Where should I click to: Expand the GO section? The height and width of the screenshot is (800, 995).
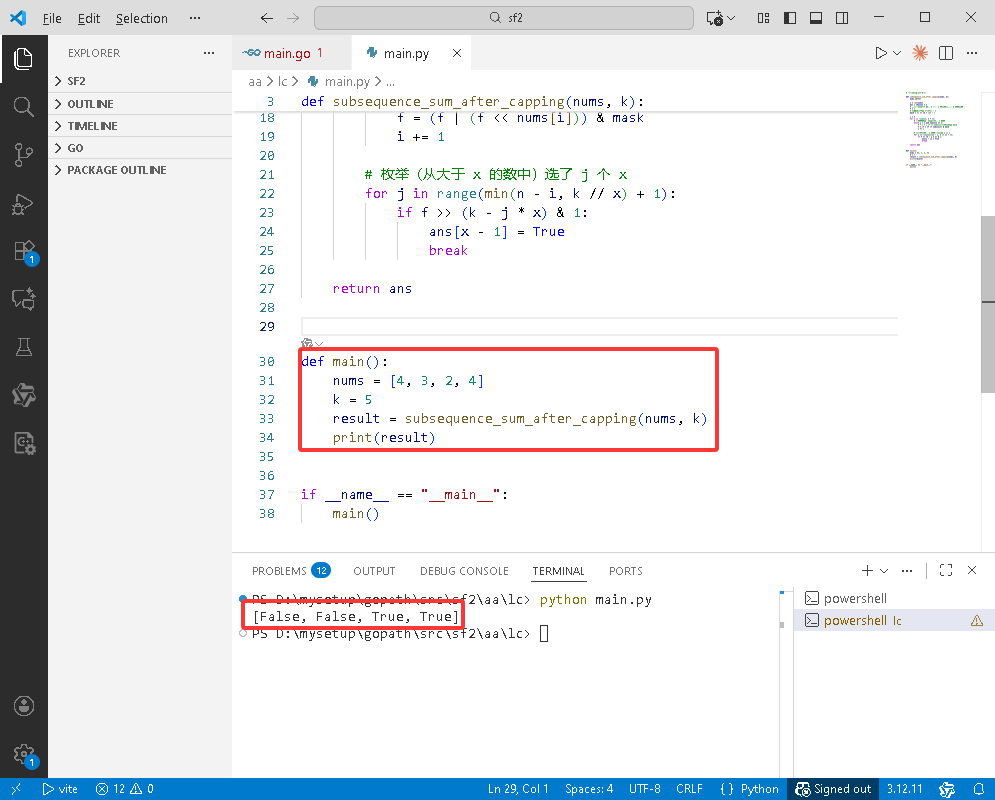click(140, 148)
